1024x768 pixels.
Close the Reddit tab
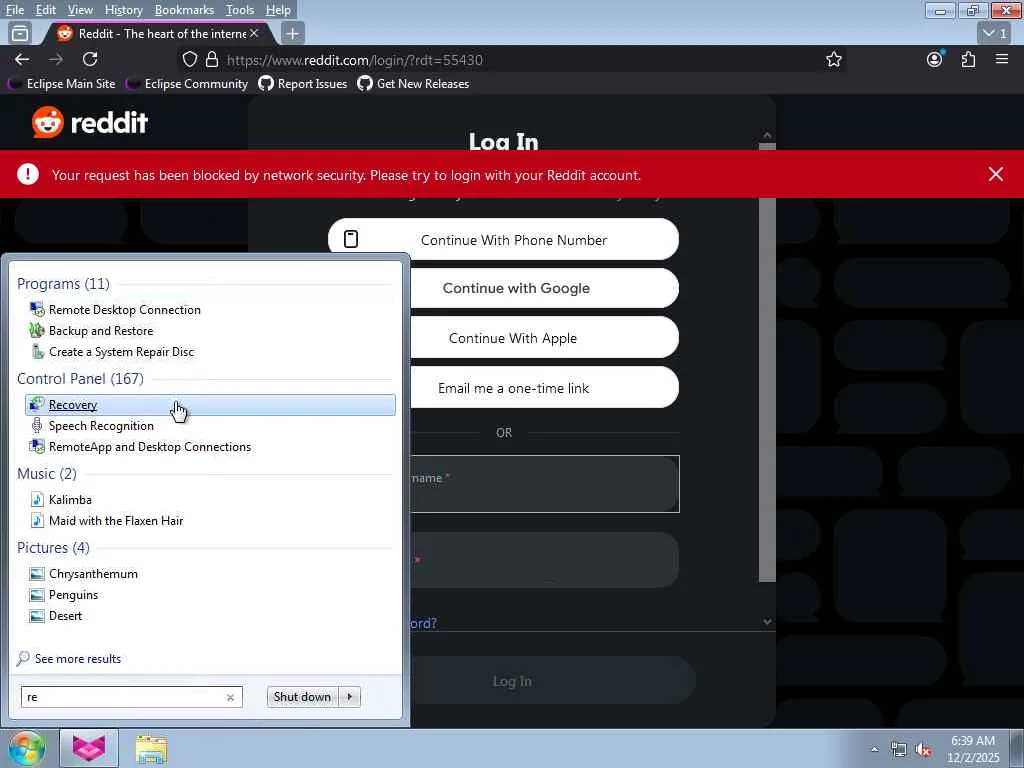click(254, 33)
